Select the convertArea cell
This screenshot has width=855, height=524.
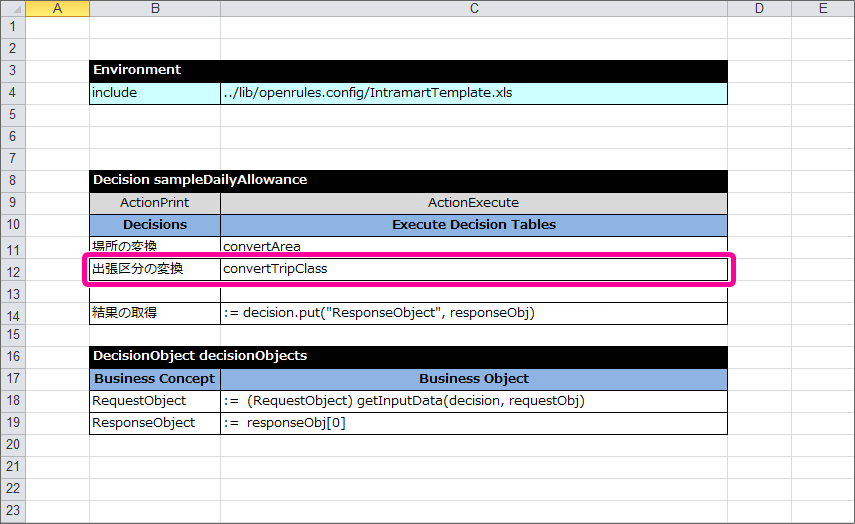pyautogui.click(x=473, y=246)
